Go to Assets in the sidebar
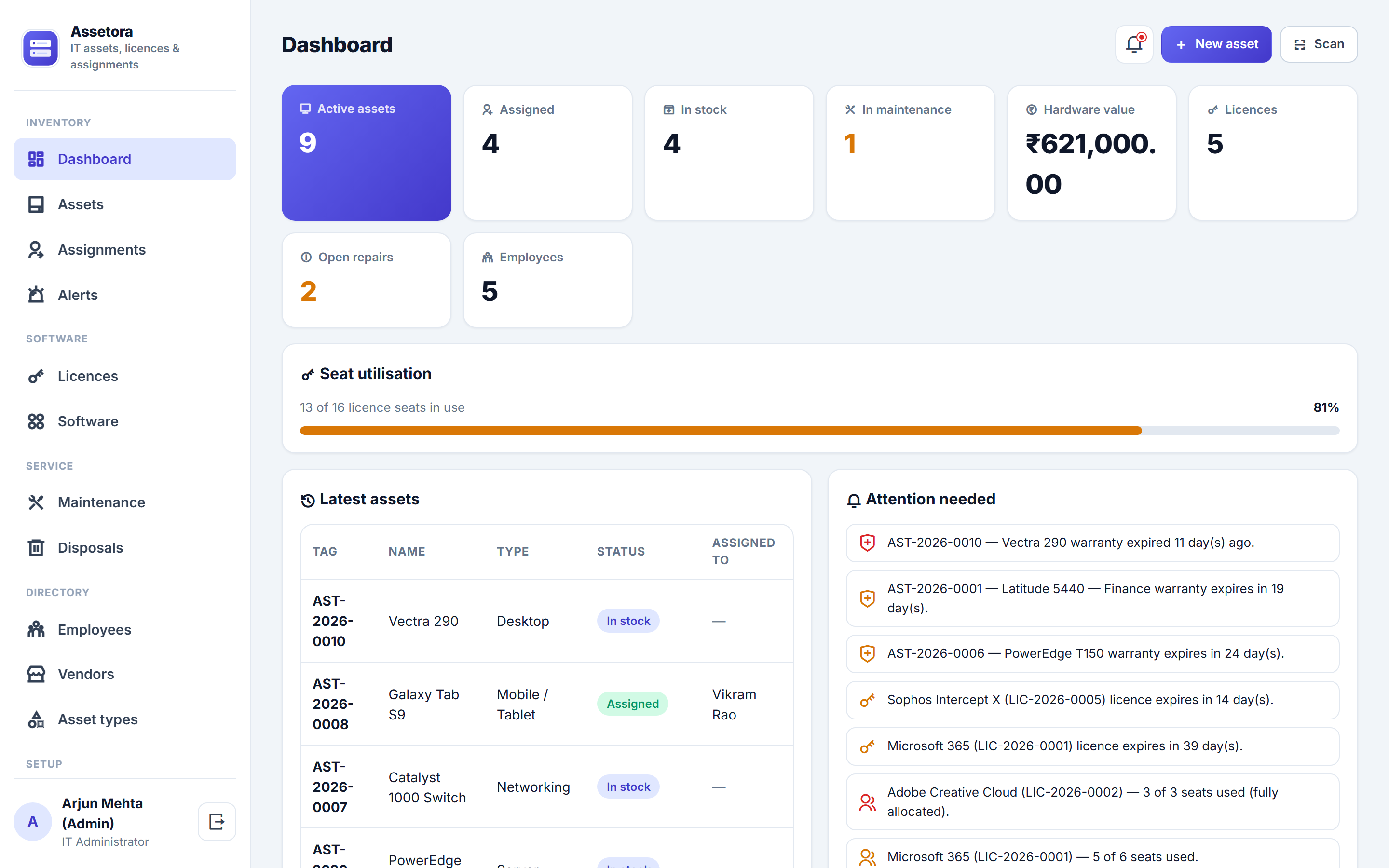1389x868 pixels. (x=124, y=204)
